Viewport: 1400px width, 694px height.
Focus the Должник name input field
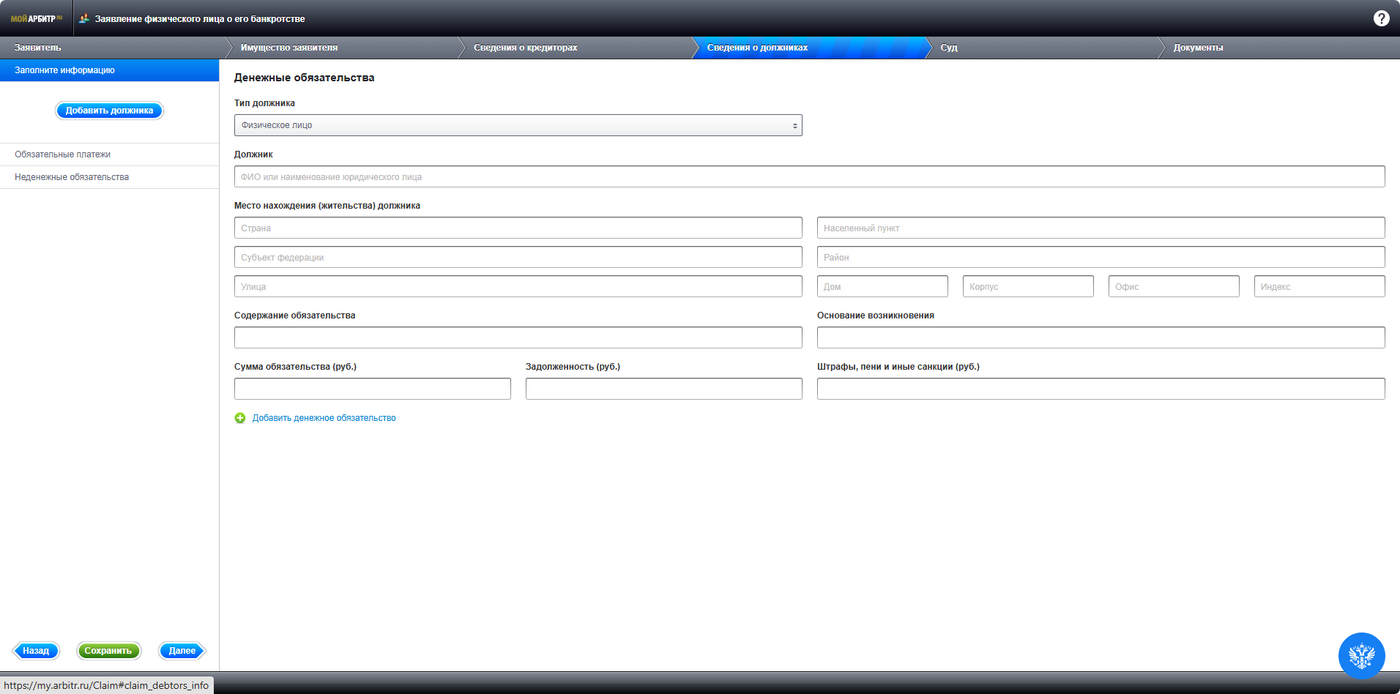pyautogui.click(x=809, y=177)
